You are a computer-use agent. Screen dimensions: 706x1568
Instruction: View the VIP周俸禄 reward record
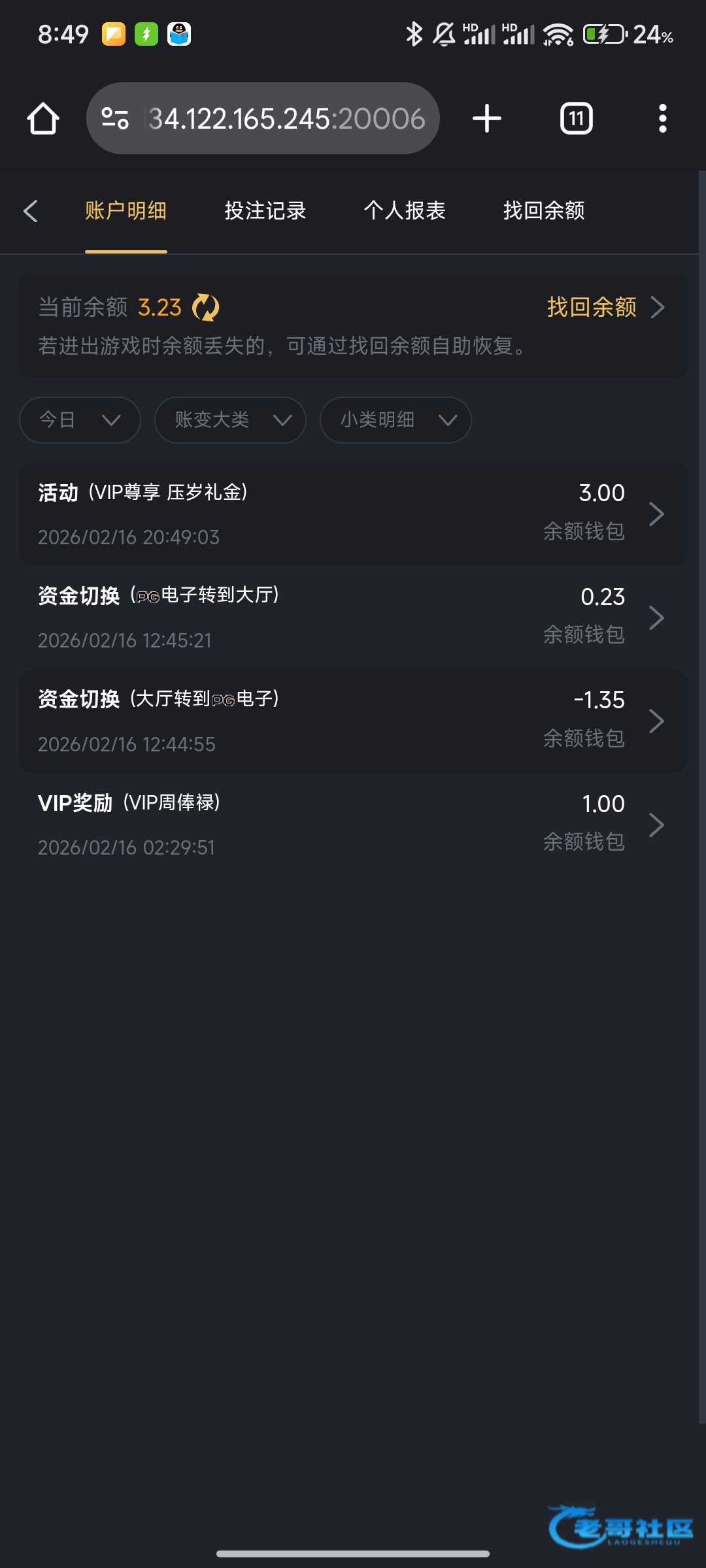[x=353, y=825]
